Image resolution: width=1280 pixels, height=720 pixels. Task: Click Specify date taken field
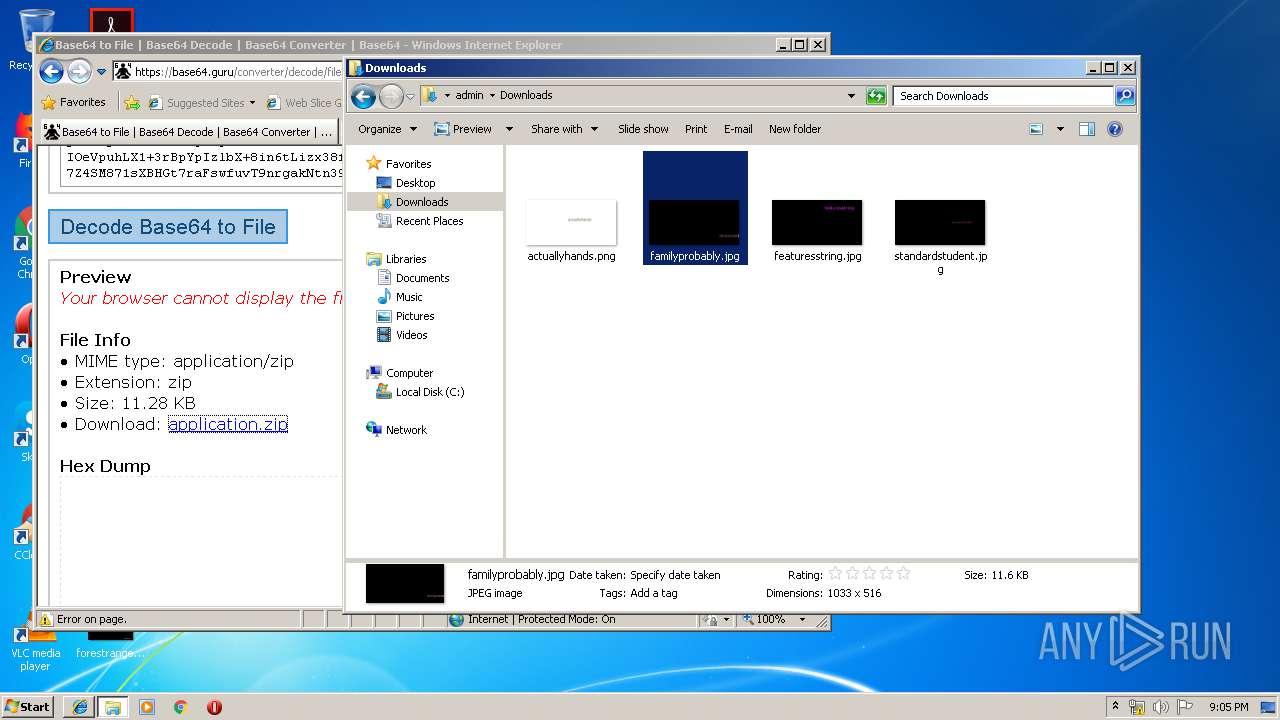tap(676, 575)
